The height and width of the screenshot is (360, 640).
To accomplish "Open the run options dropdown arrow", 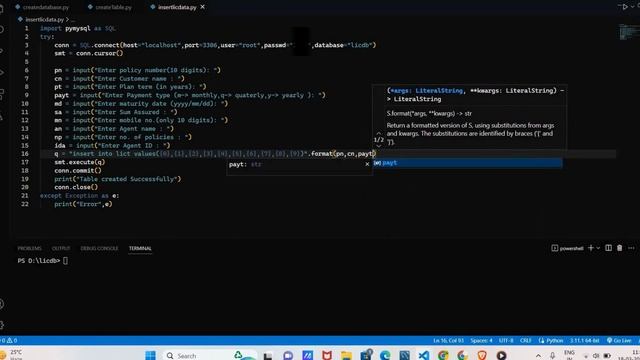I will [633, 7].
